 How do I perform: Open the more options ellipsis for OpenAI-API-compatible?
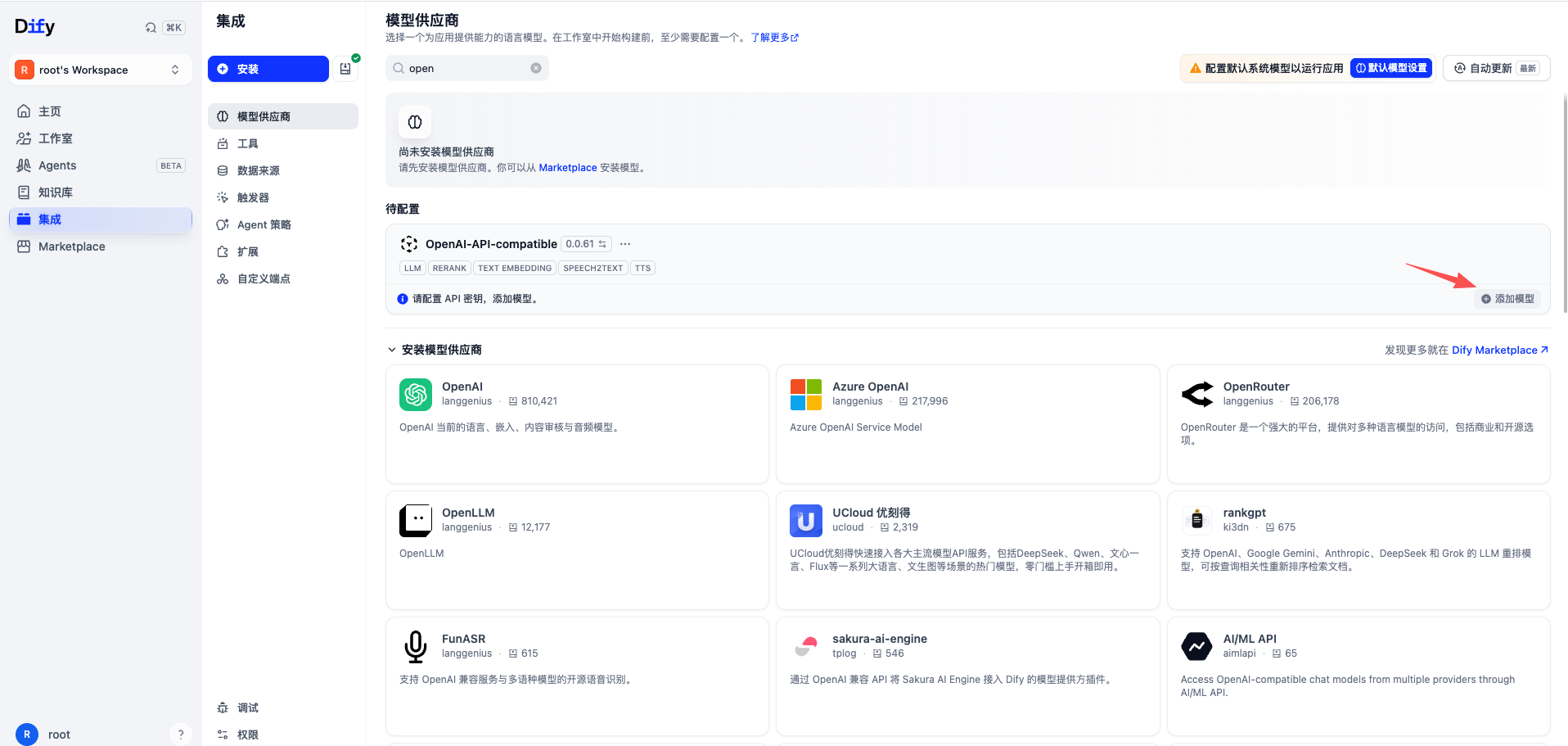point(625,244)
